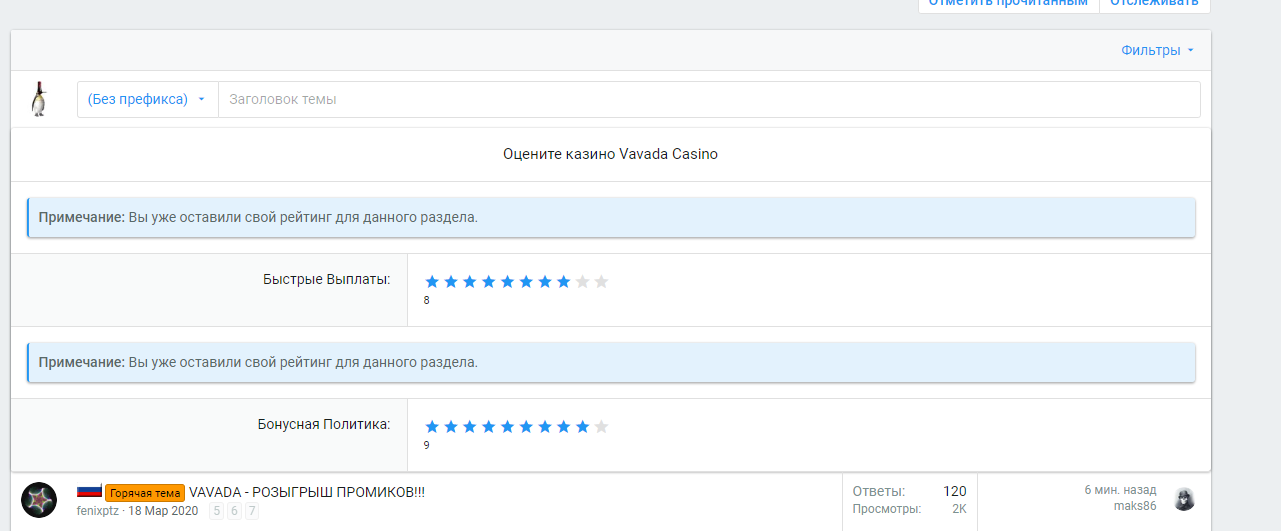Select fourth star for Бонусная Политика
This screenshot has height=531, width=1281.
tap(489, 427)
